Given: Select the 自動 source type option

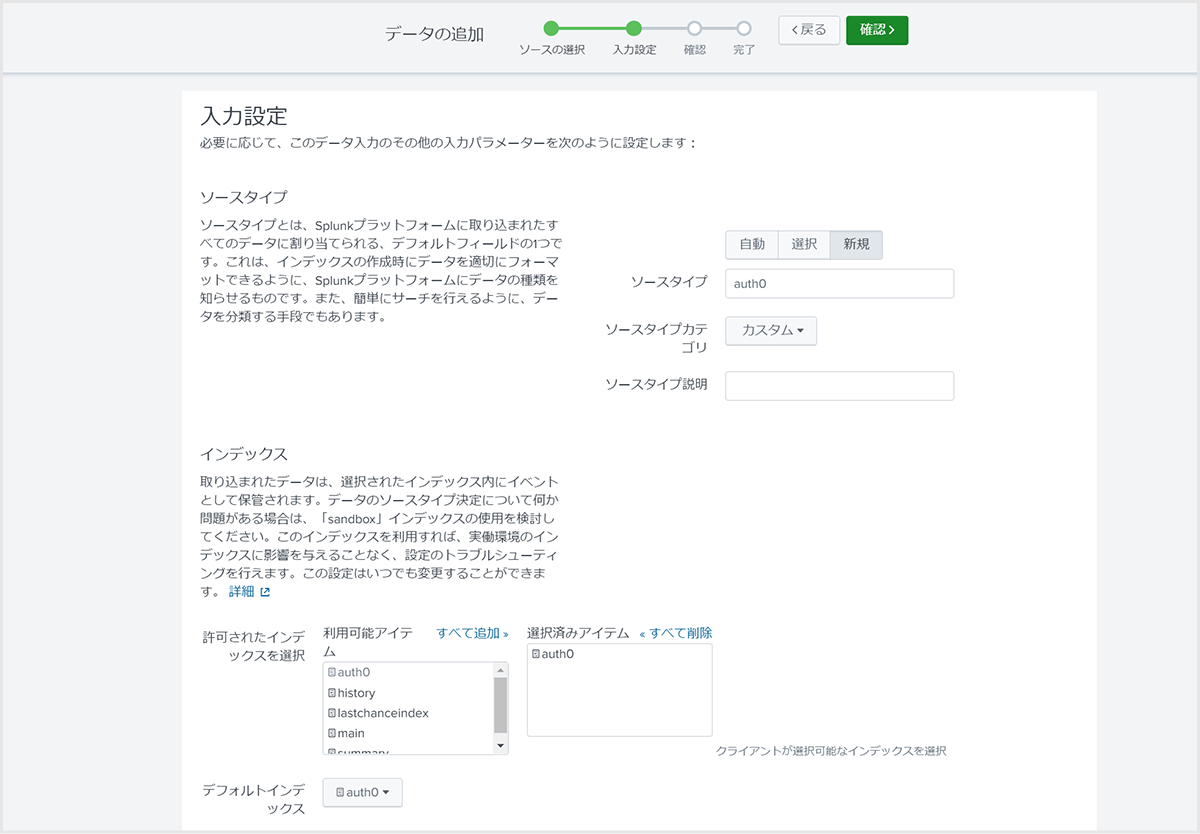Looking at the screenshot, I should [x=752, y=245].
